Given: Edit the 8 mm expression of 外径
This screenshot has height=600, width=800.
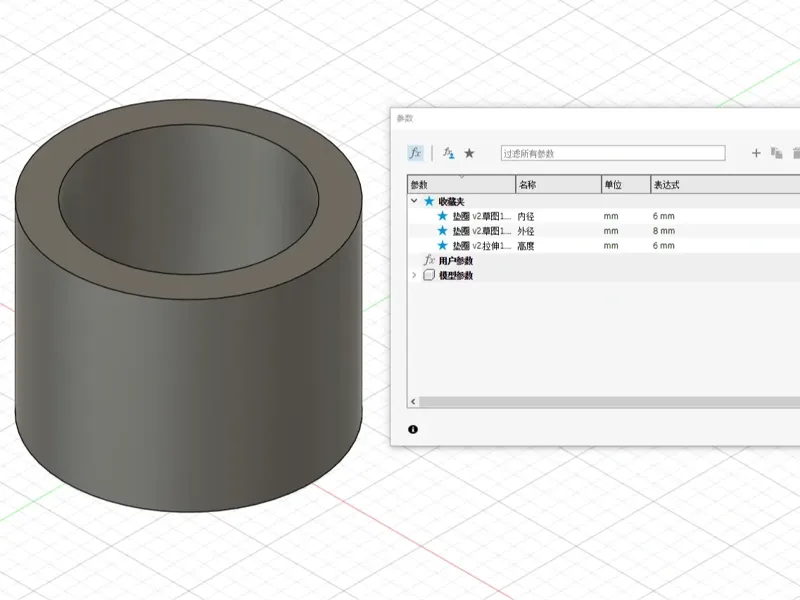Looking at the screenshot, I should click(x=663, y=231).
